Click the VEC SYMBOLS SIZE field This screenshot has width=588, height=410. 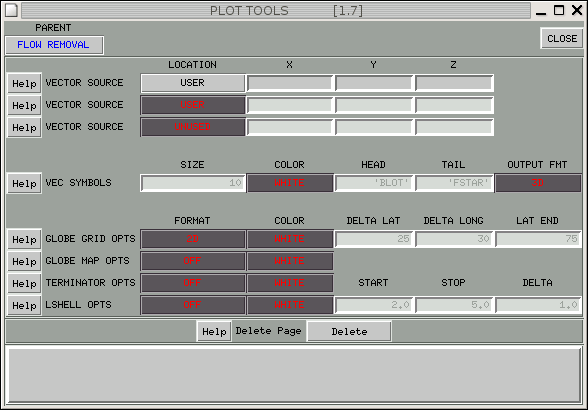pos(193,183)
